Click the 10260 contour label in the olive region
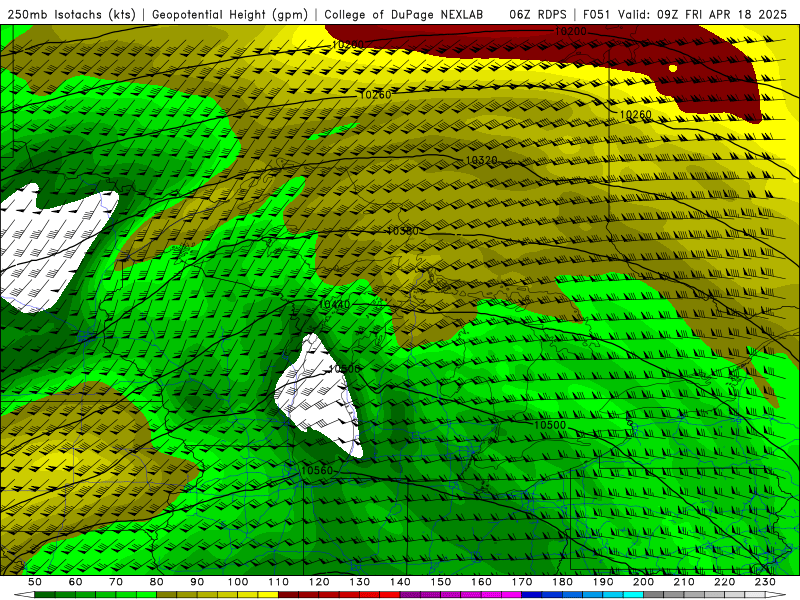The height and width of the screenshot is (600, 800). point(375,94)
